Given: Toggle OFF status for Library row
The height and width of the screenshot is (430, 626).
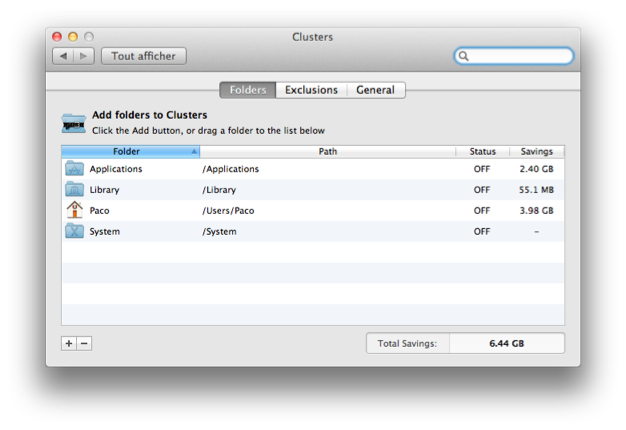Looking at the screenshot, I should coord(482,190).
